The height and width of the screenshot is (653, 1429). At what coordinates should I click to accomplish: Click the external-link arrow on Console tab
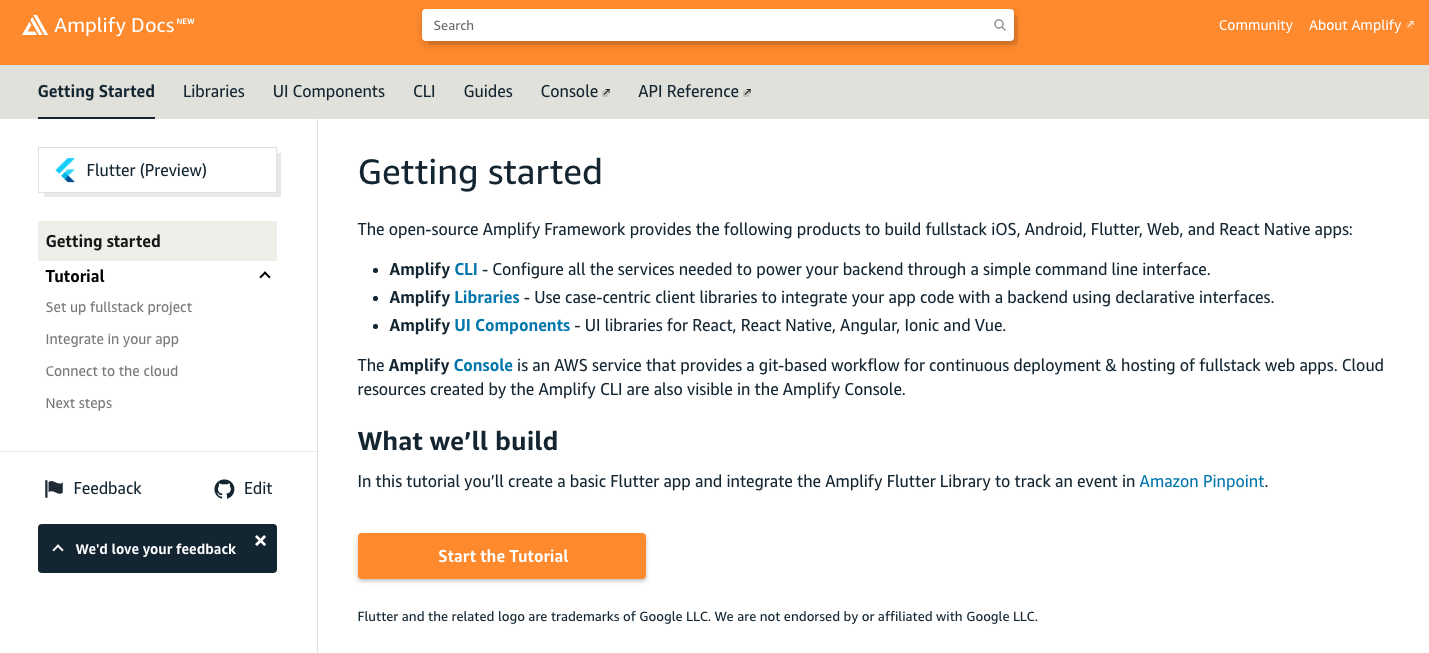click(606, 90)
